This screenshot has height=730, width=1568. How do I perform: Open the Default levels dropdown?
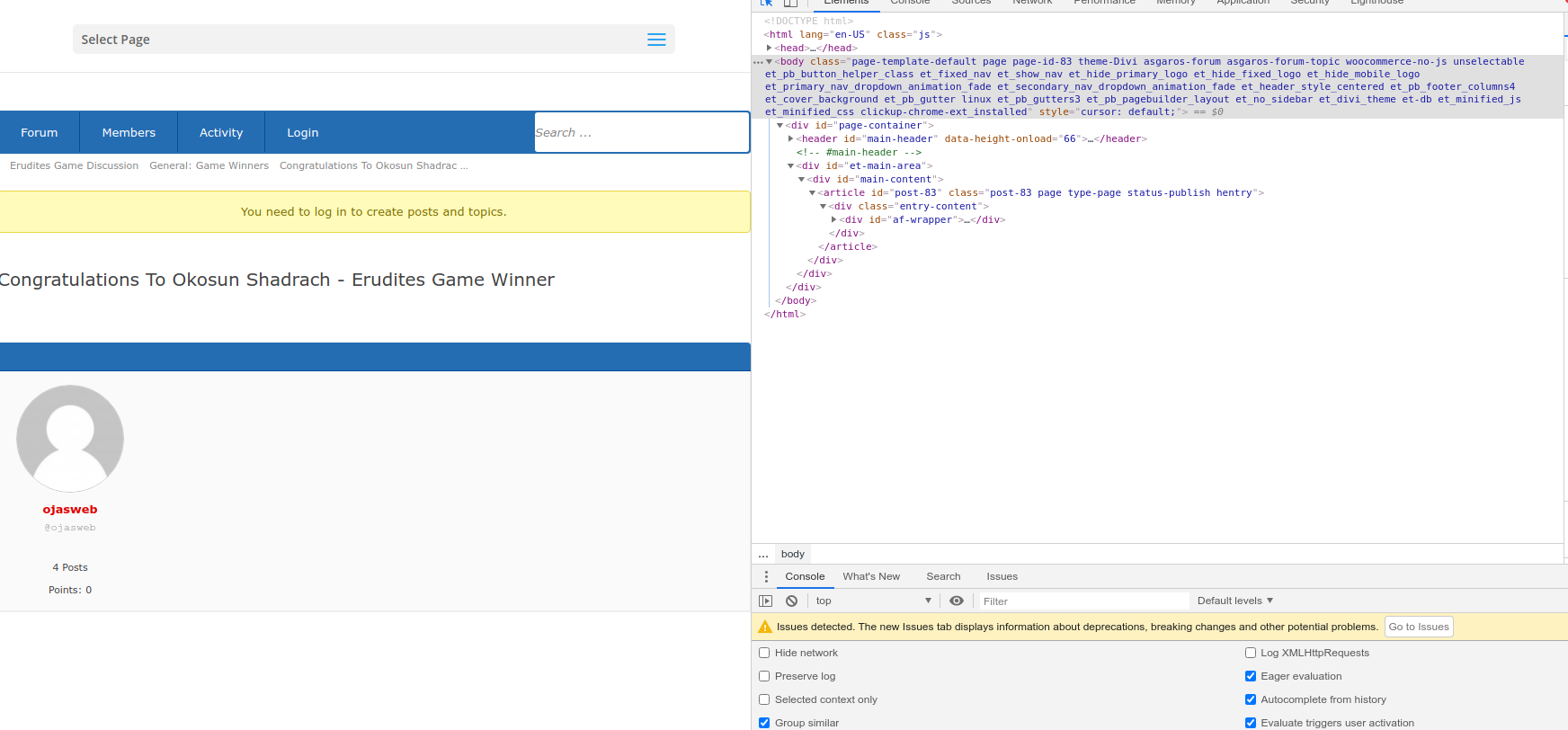tap(1234, 601)
